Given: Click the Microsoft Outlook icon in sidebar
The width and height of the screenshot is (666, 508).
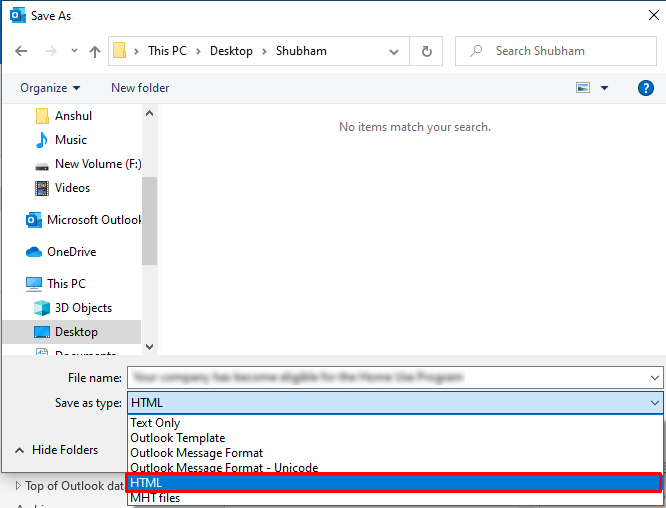Looking at the screenshot, I should (34, 220).
